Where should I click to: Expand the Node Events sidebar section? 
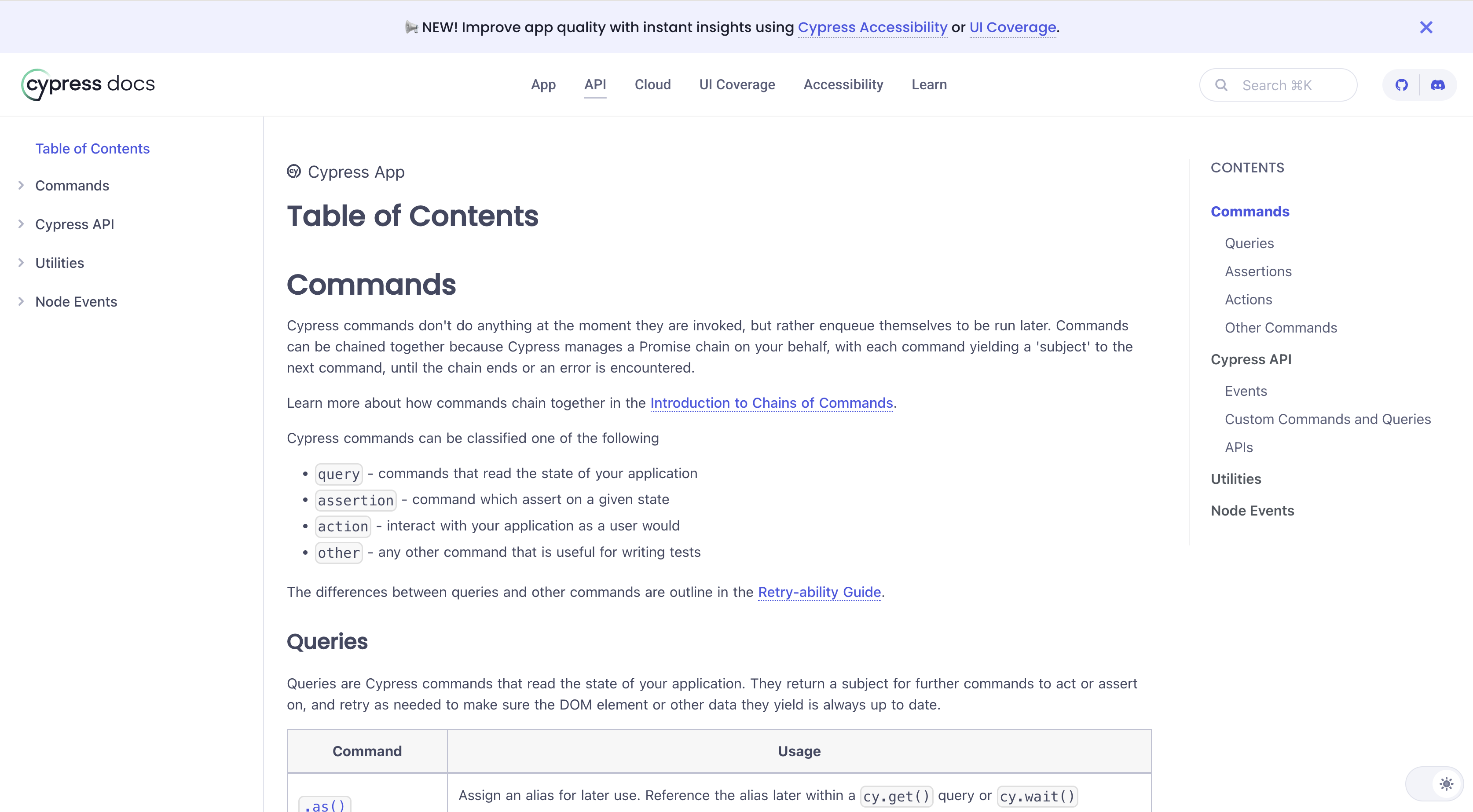click(21, 301)
